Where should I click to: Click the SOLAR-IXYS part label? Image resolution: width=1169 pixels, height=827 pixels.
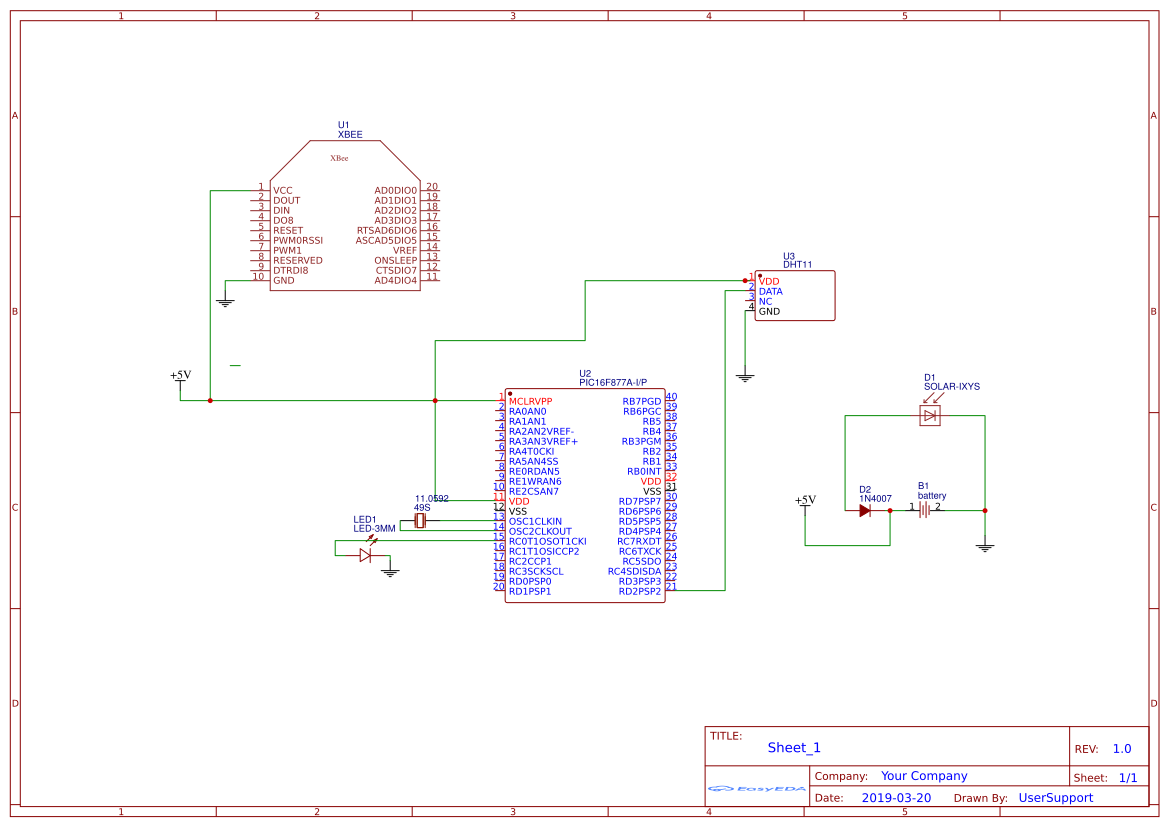951,386
